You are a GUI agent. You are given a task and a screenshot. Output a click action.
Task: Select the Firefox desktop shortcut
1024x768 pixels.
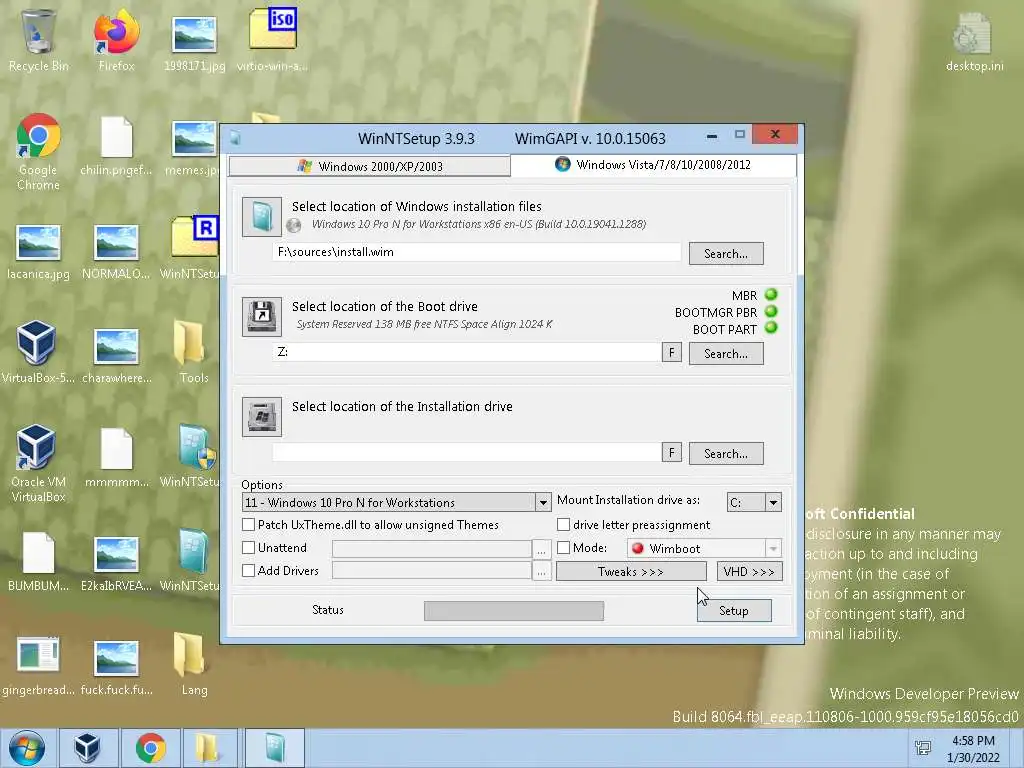point(116,39)
